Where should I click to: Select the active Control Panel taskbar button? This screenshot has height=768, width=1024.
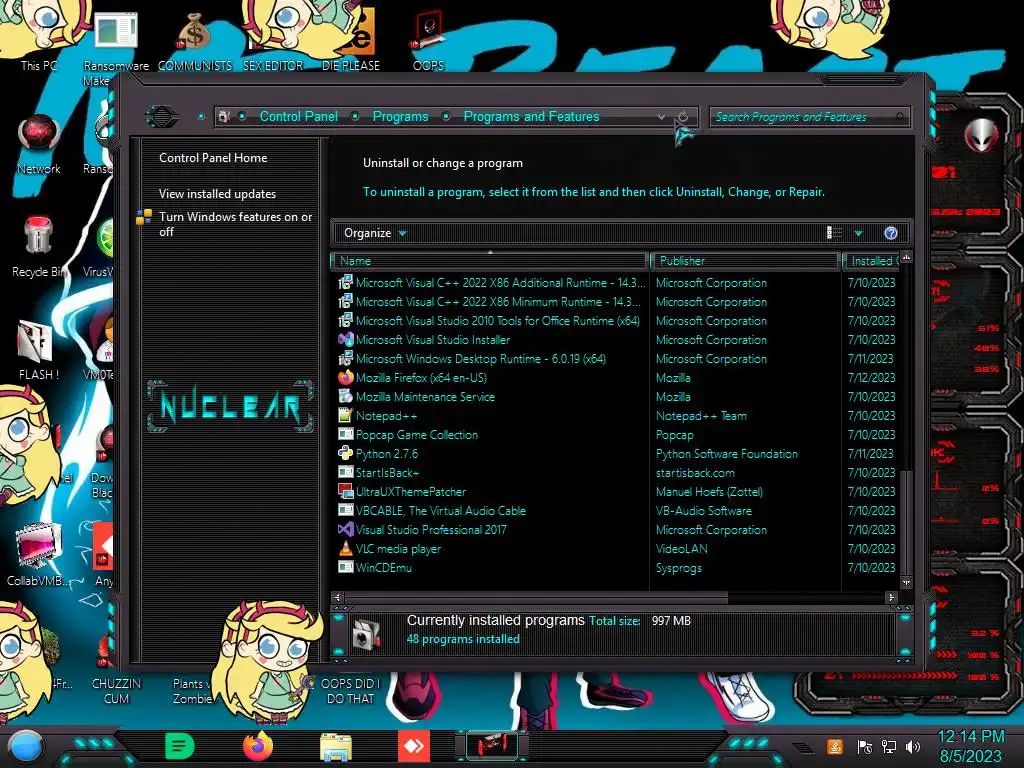point(492,746)
